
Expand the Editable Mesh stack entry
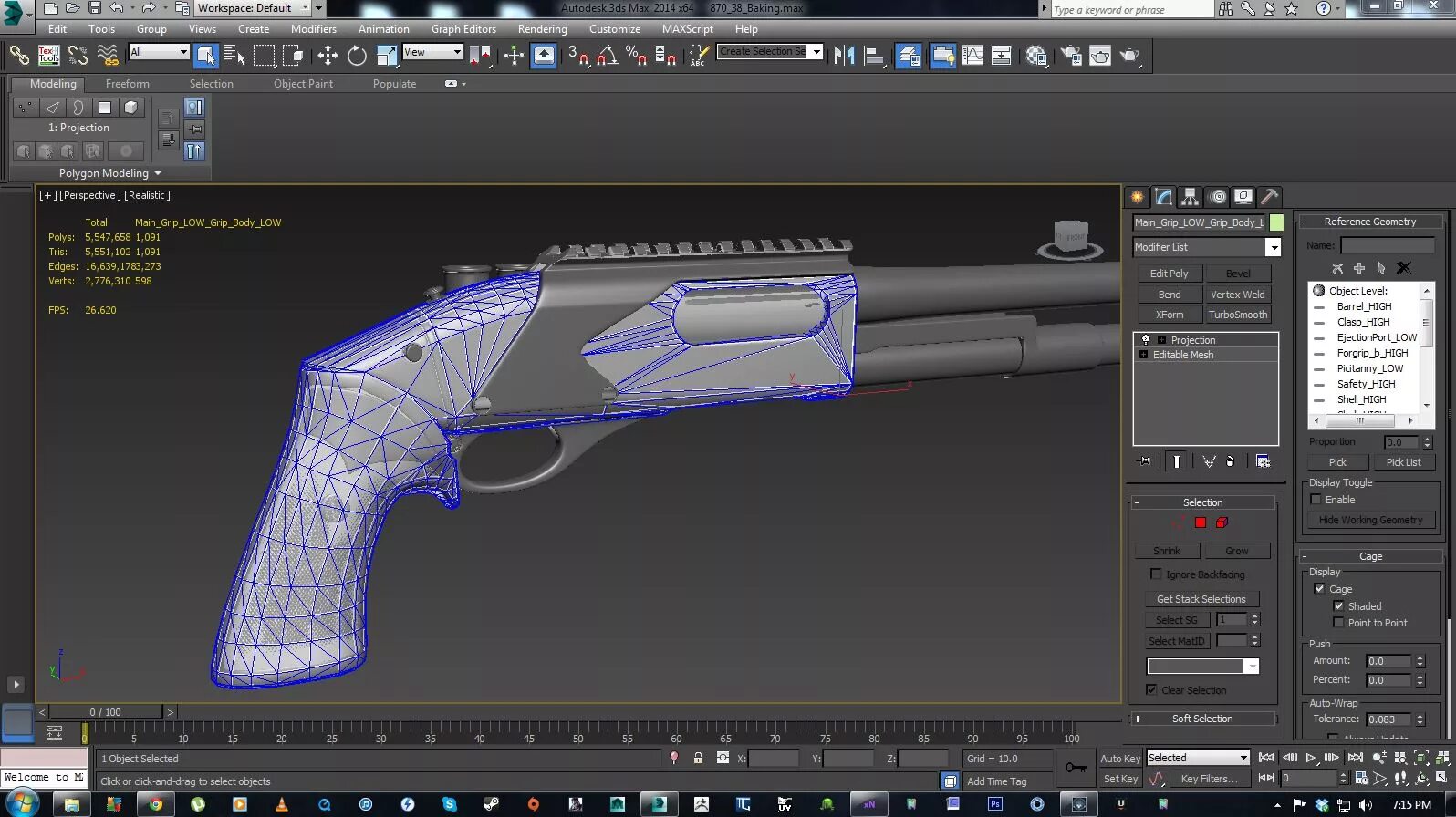pos(1143,355)
